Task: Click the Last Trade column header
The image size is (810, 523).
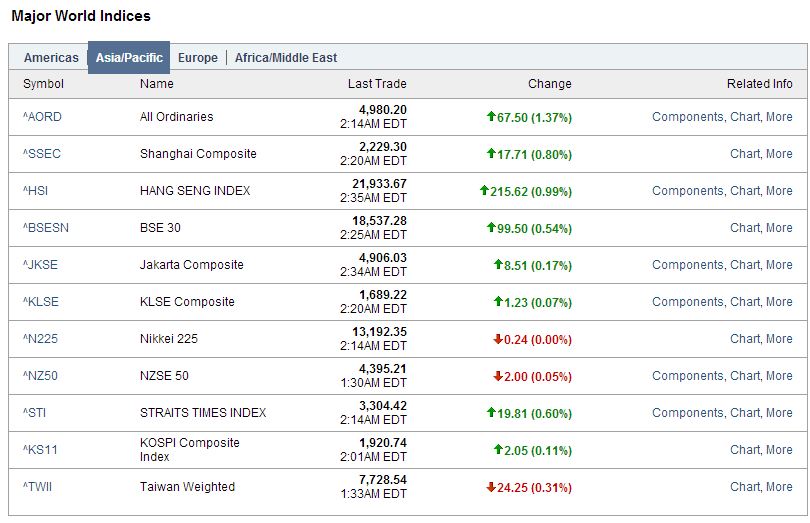Action: (x=377, y=84)
